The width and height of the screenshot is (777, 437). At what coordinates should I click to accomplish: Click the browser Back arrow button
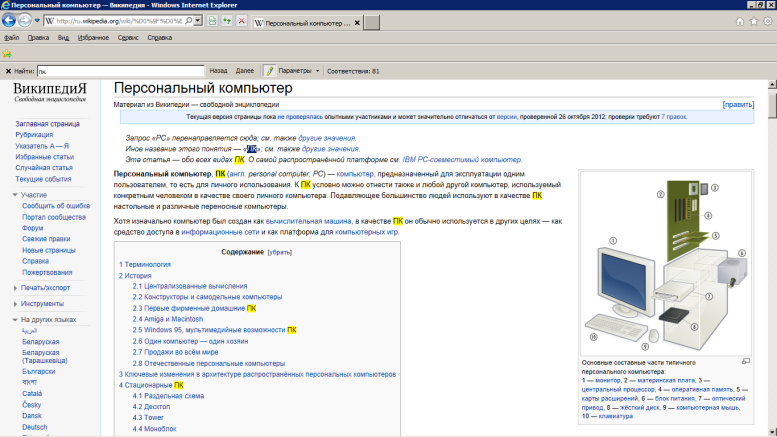(x=9, y=20)
